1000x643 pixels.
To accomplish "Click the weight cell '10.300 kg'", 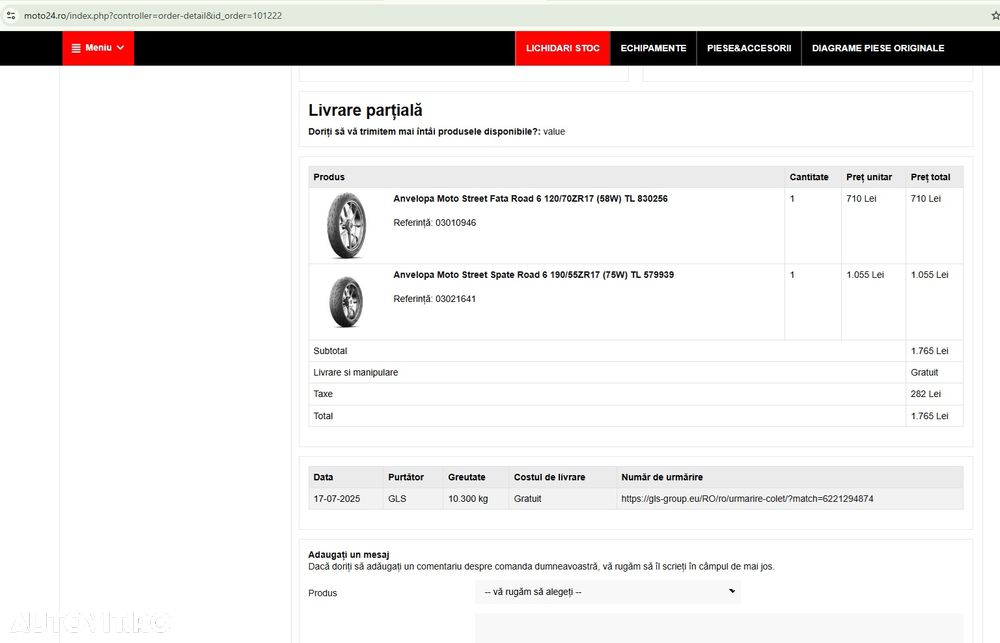I will (468, 499).
